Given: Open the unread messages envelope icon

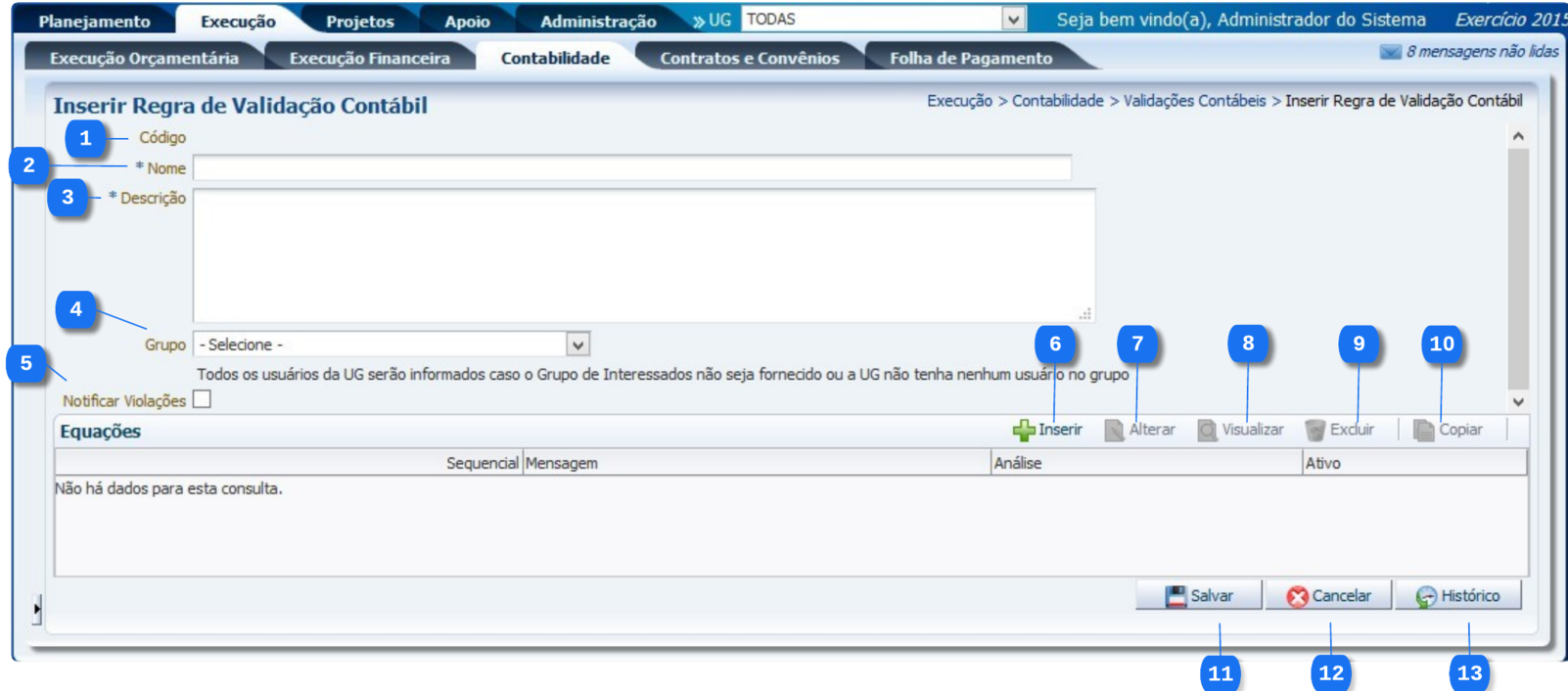Looking at the screenshot, I should coord(1390,52).
